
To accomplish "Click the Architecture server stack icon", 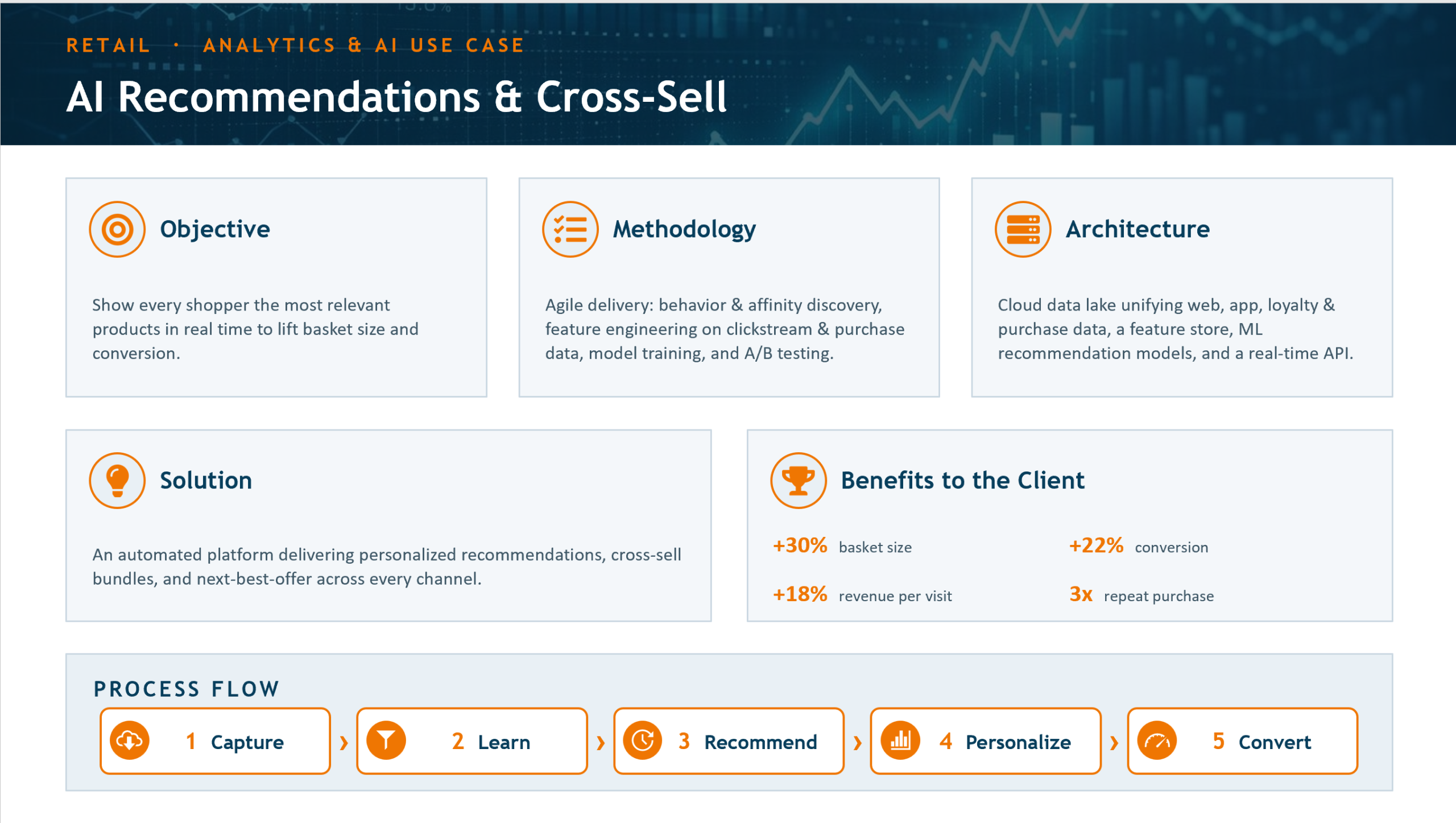I will point(1023,229).
